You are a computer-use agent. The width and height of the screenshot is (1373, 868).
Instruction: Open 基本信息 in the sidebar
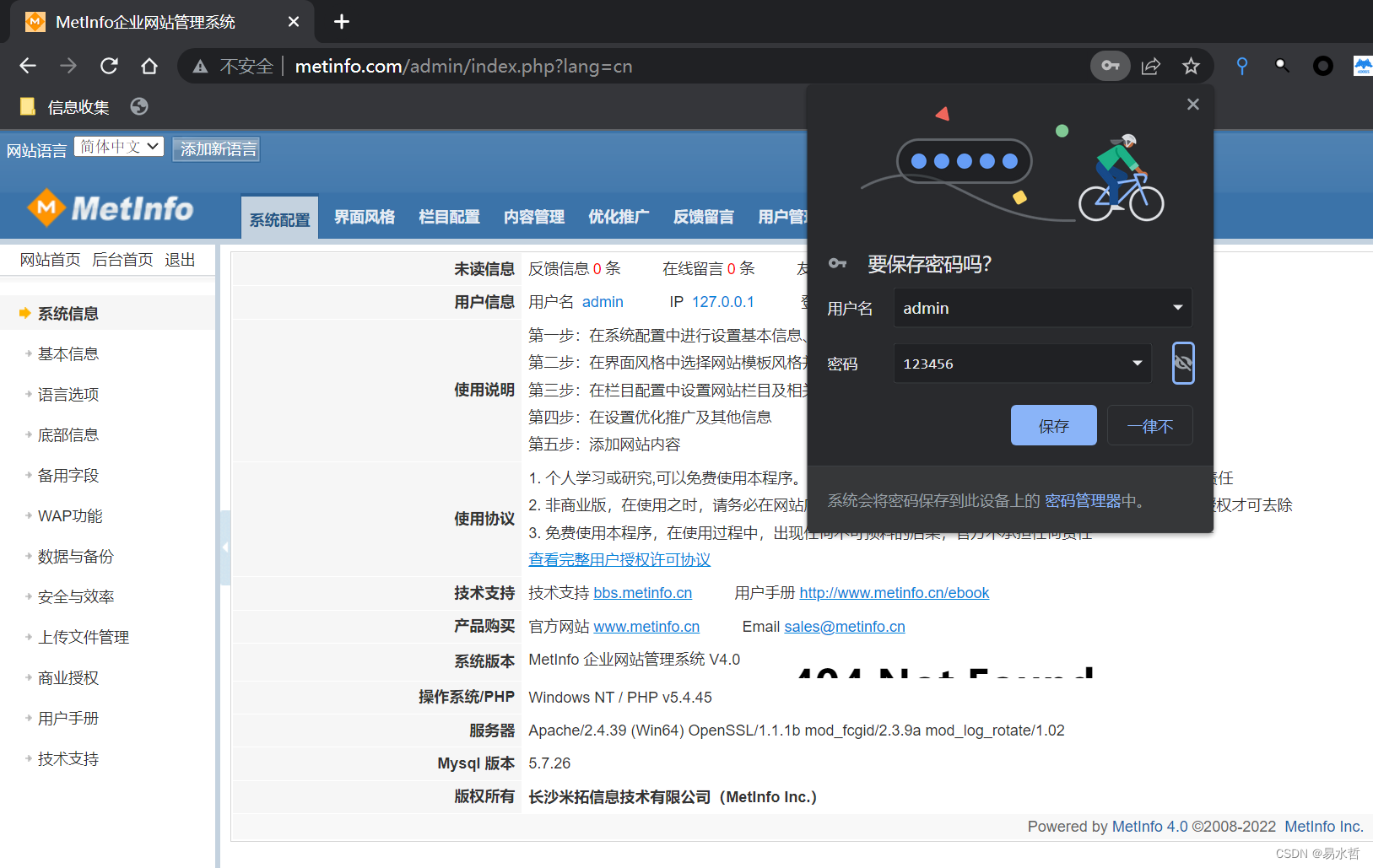(68, 354)
